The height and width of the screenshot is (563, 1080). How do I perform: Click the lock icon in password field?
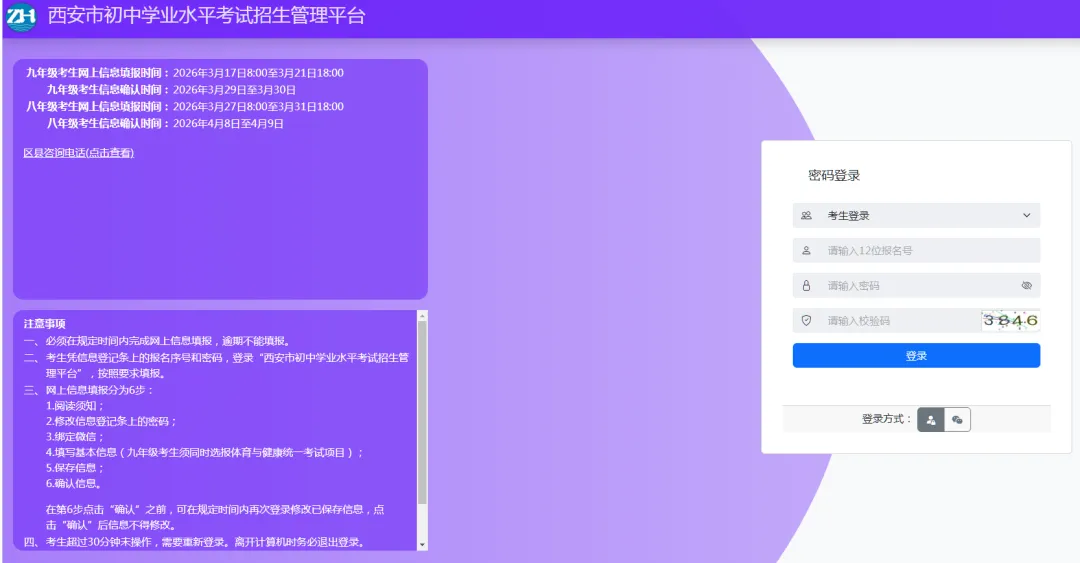(x=806, y=285)
